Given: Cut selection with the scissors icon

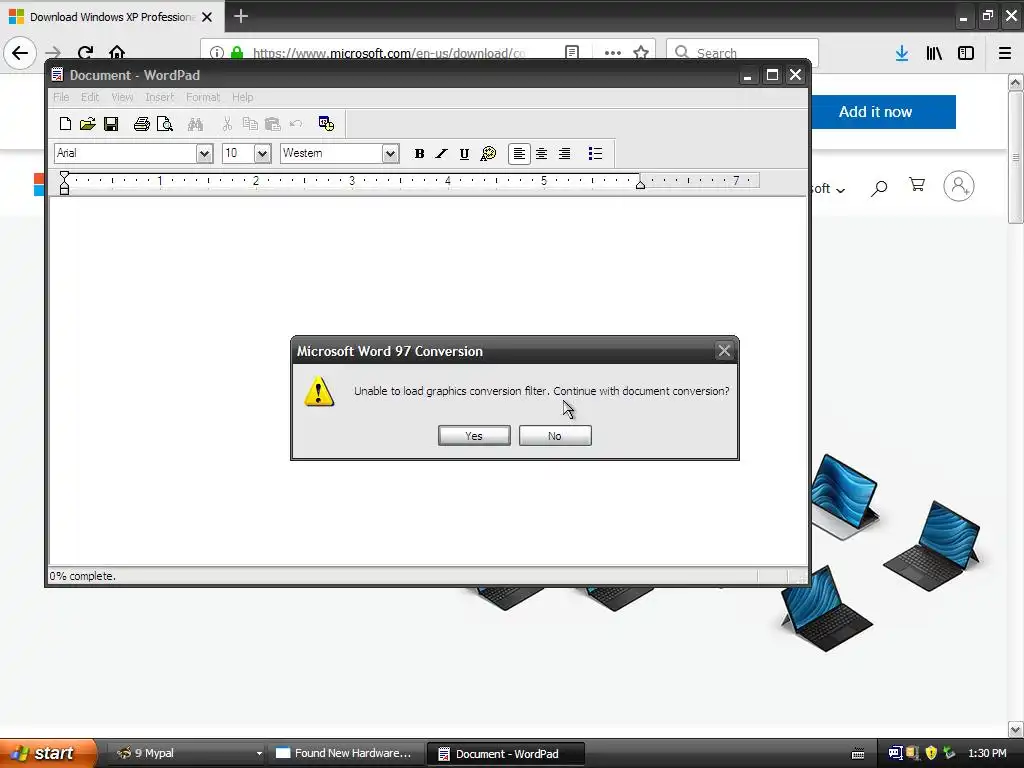Looking at the screenshot, I should [227, 124].
